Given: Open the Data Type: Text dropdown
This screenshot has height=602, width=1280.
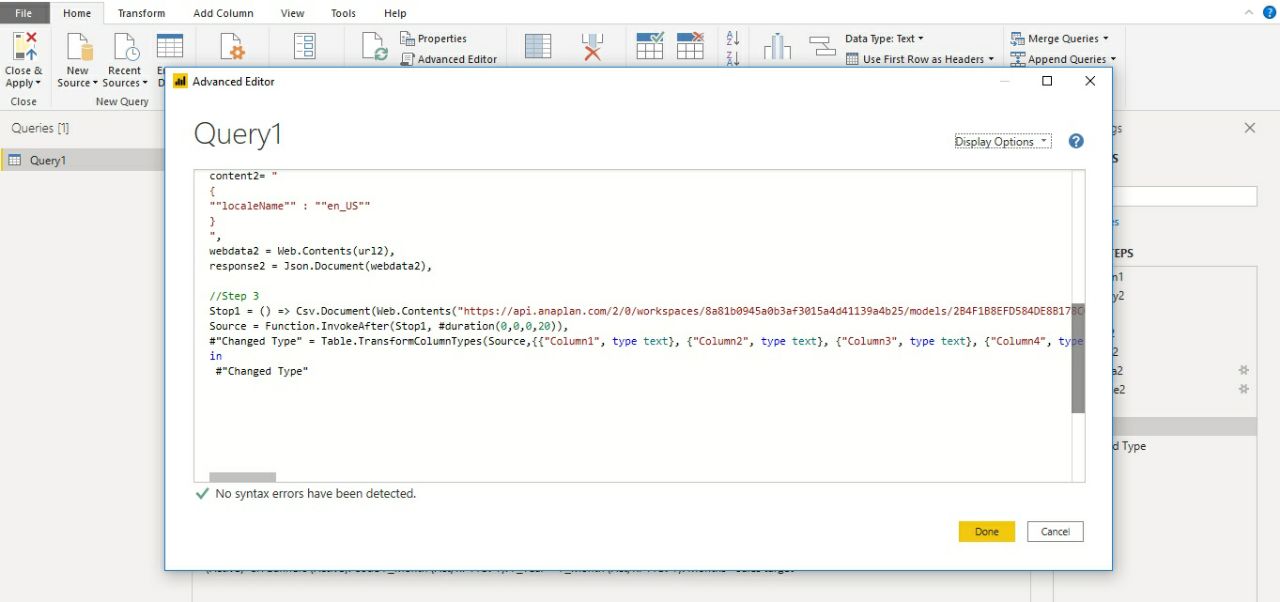Looking at the screenshot, I should click(x=885, y=38).
